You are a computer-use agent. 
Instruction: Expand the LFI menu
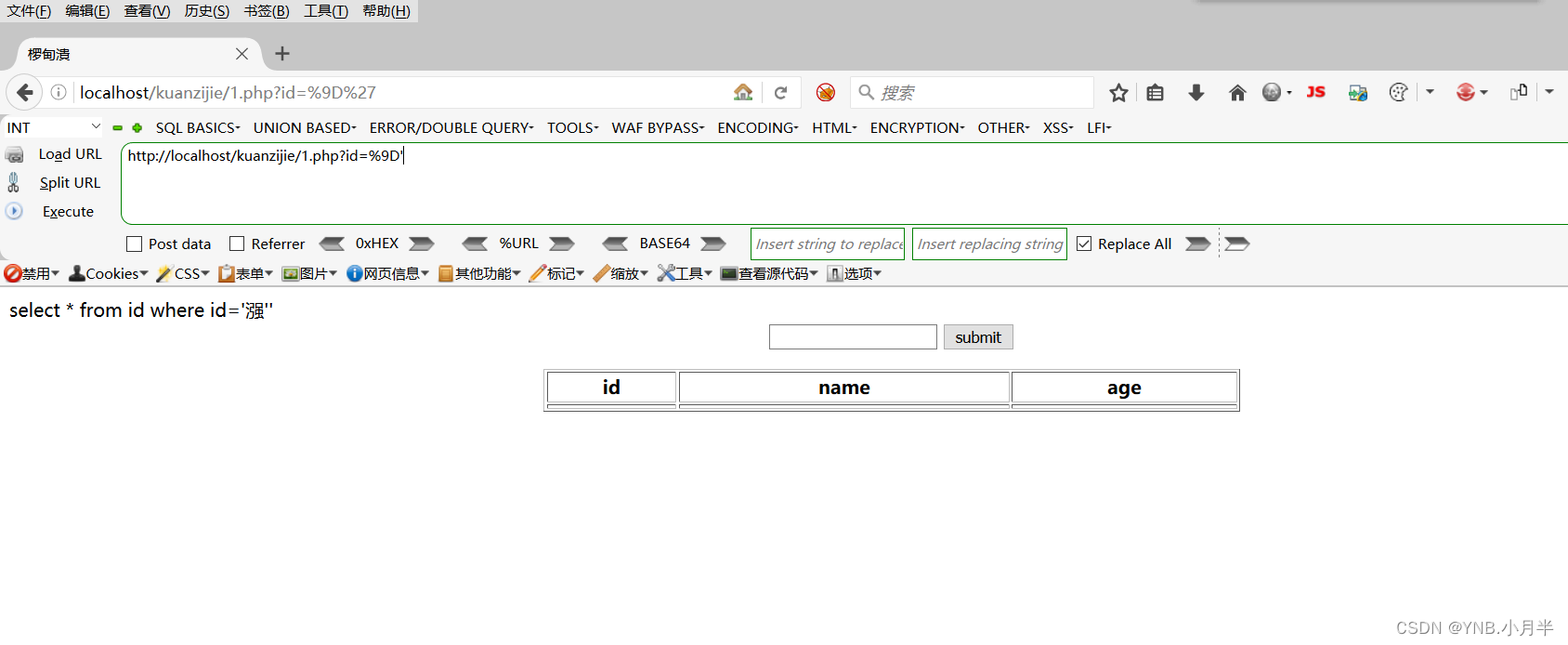[1099, 127]
